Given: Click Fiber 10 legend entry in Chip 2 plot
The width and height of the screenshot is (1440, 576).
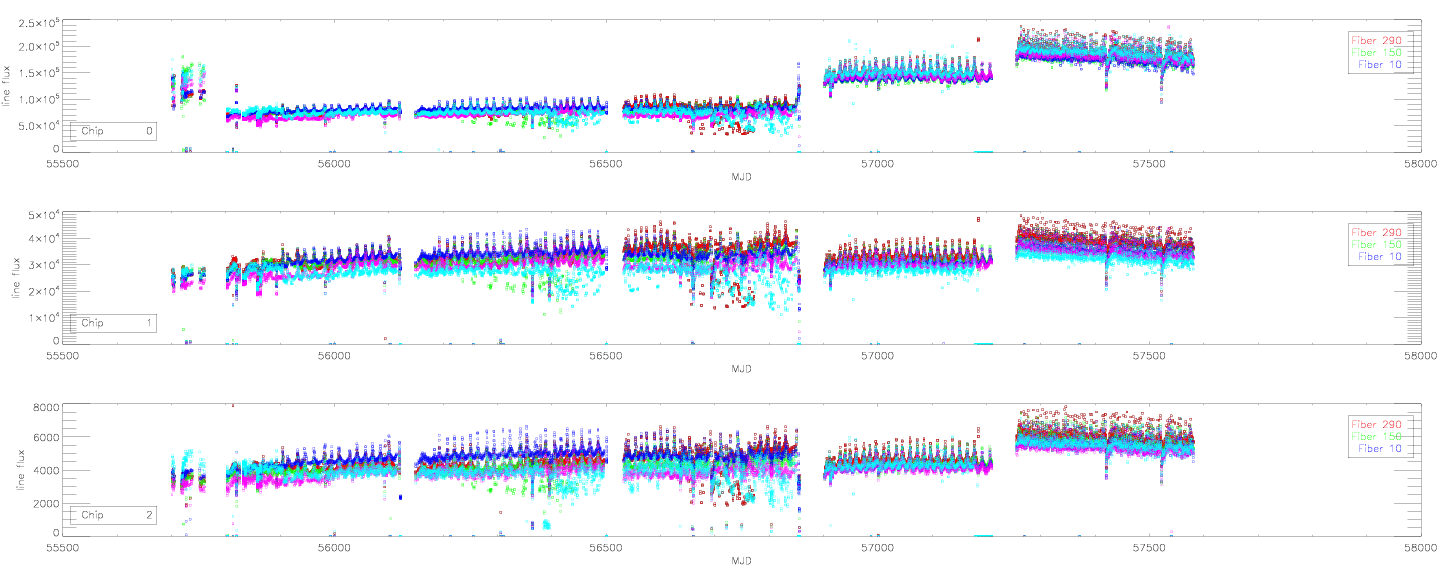Looking at the screenshot, I should click(x=1382, y=450).
